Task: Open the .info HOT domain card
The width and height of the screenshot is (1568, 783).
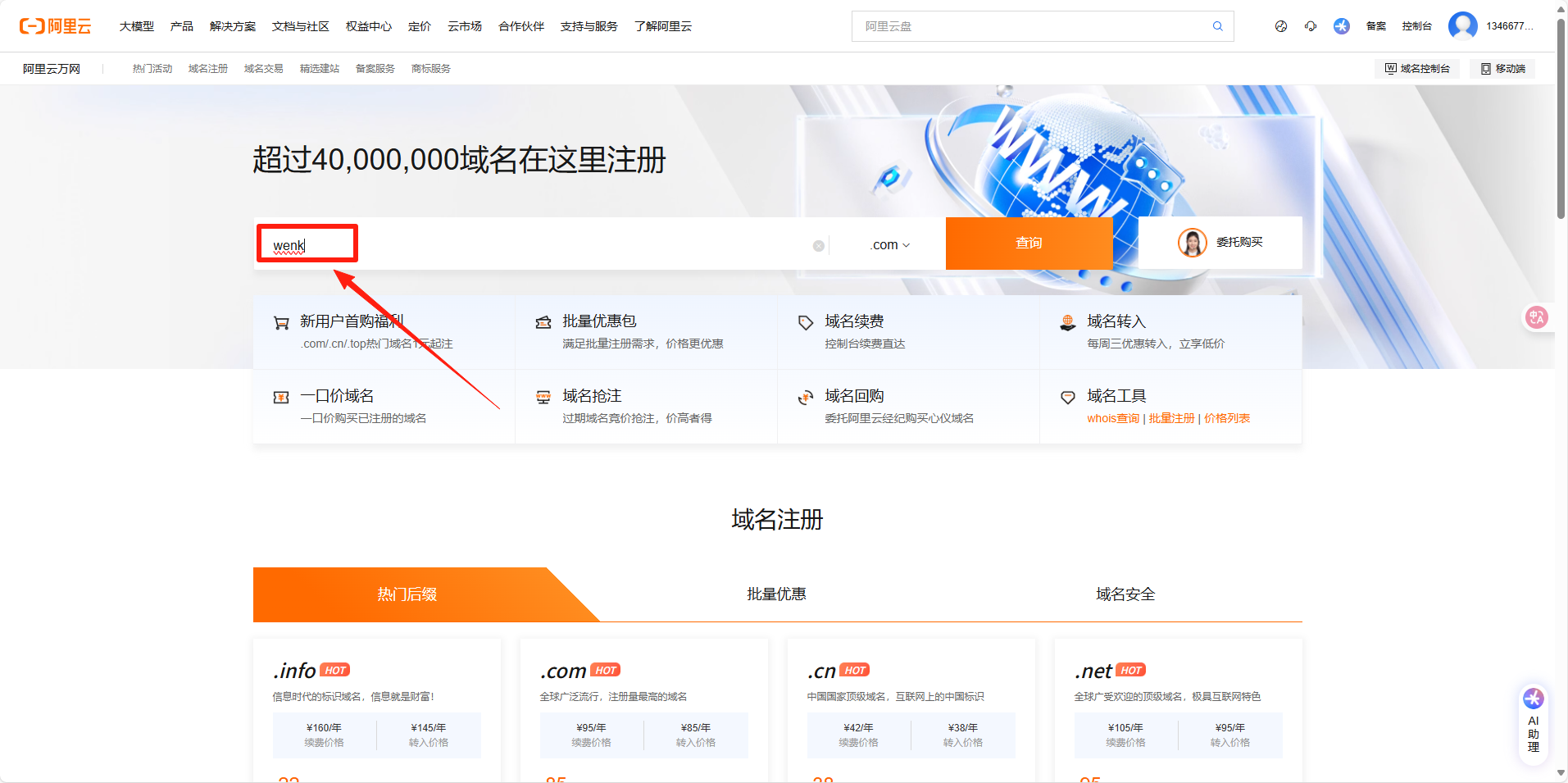Action: point(377,710)
